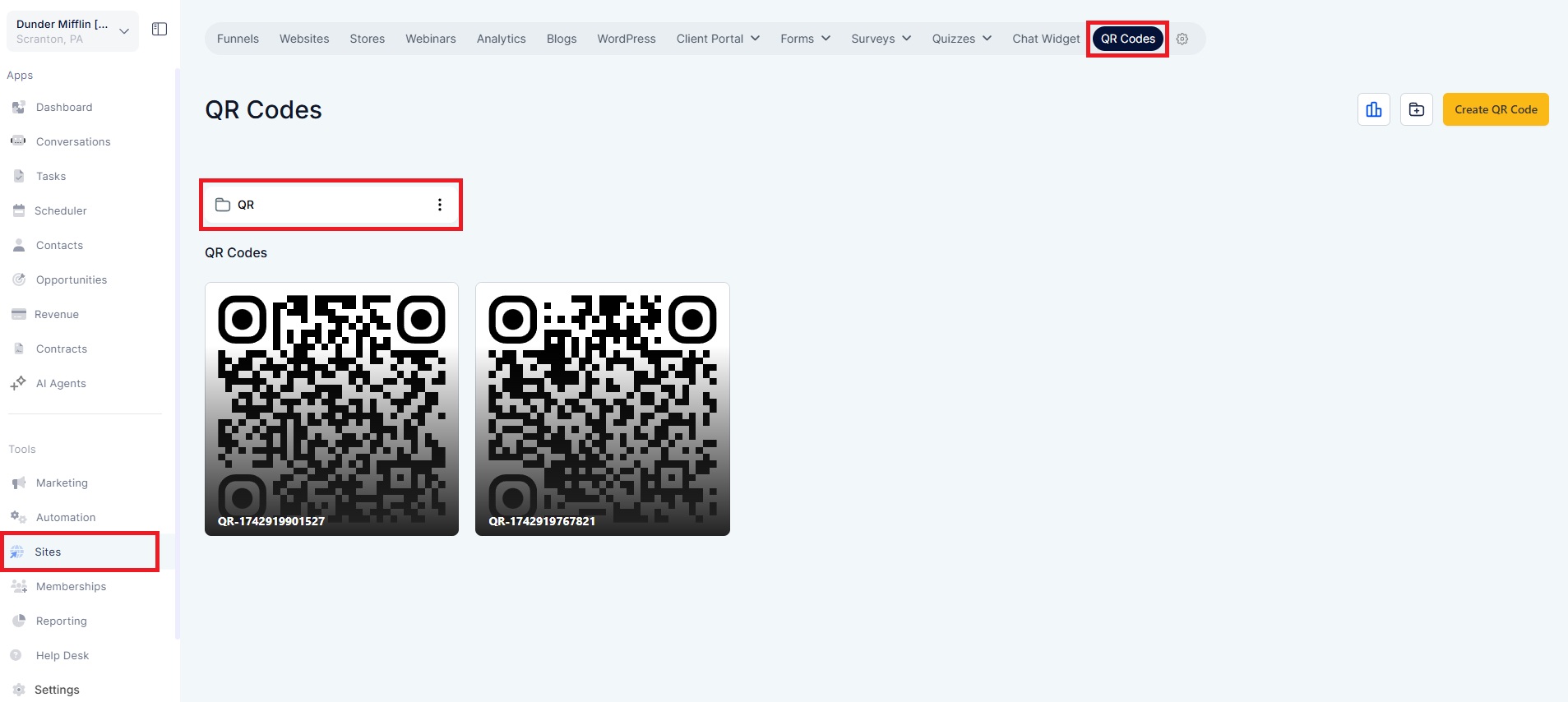Click the create new folder icon
1568x702 pixels.
(x=1417, y=109)
